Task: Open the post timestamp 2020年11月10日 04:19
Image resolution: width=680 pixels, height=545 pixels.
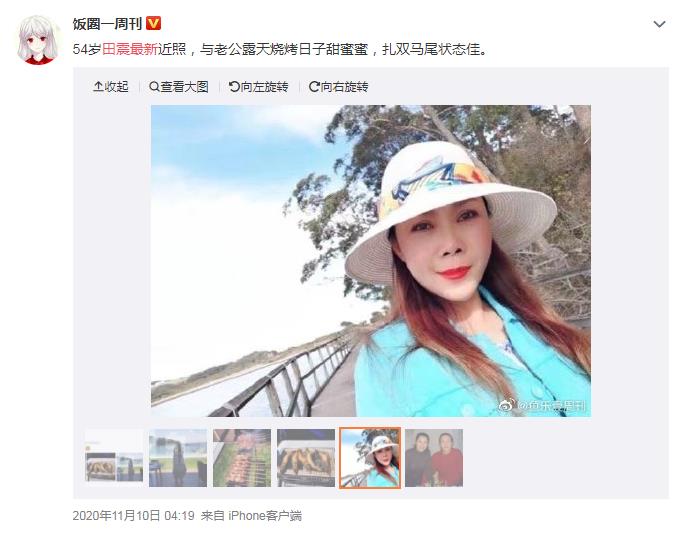Action: pos(134,516)
